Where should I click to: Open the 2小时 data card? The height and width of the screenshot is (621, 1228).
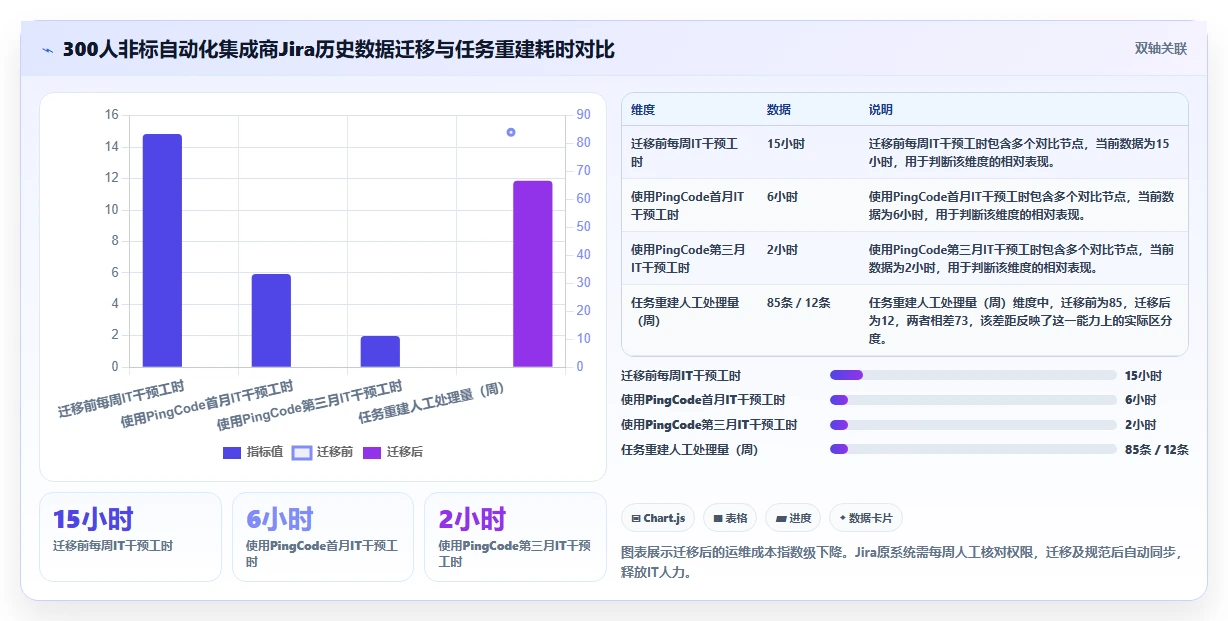[515, 537]
